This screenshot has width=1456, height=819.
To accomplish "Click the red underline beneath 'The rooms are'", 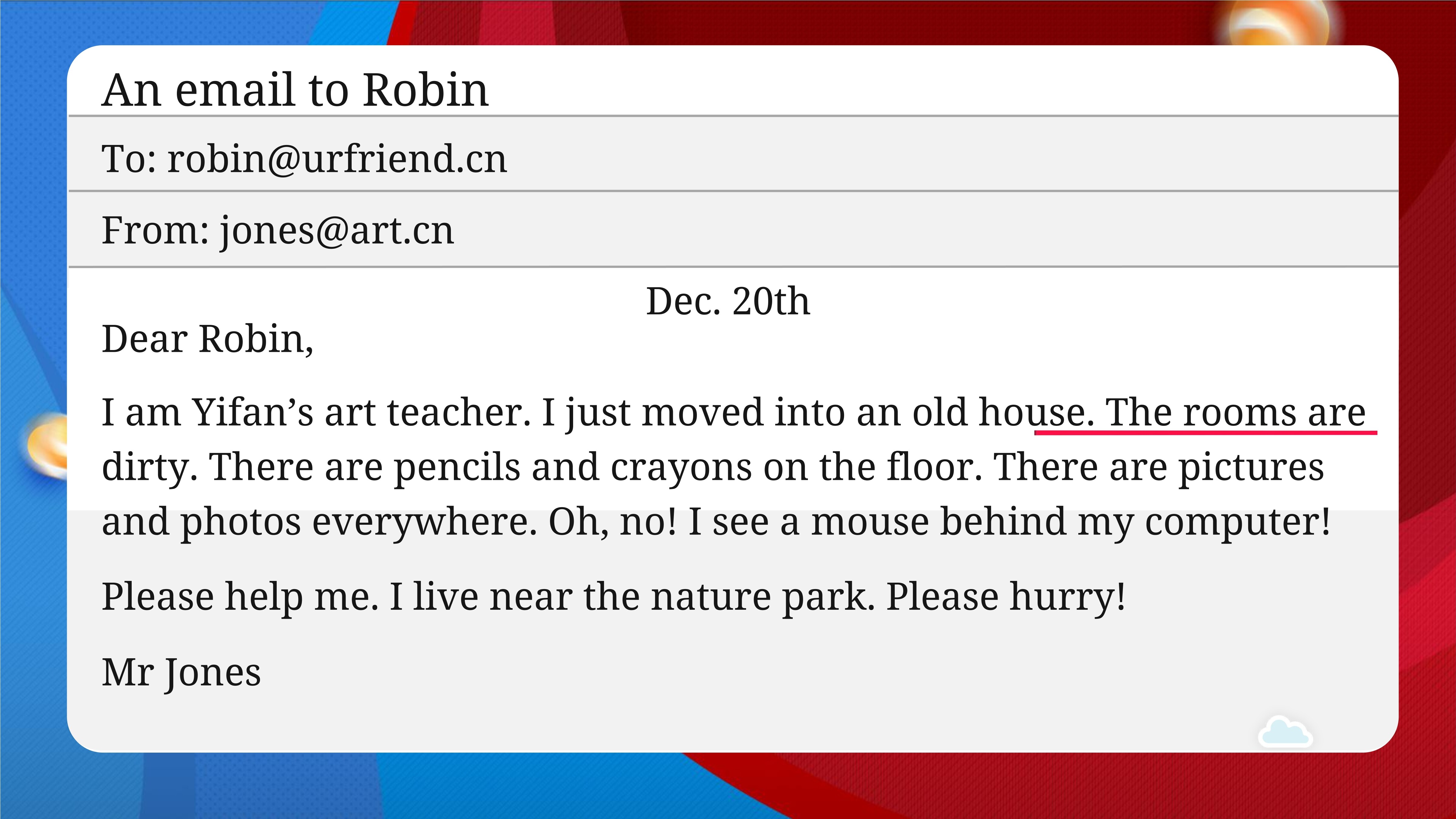I will pyautogui.click(x=1205, y=432).
